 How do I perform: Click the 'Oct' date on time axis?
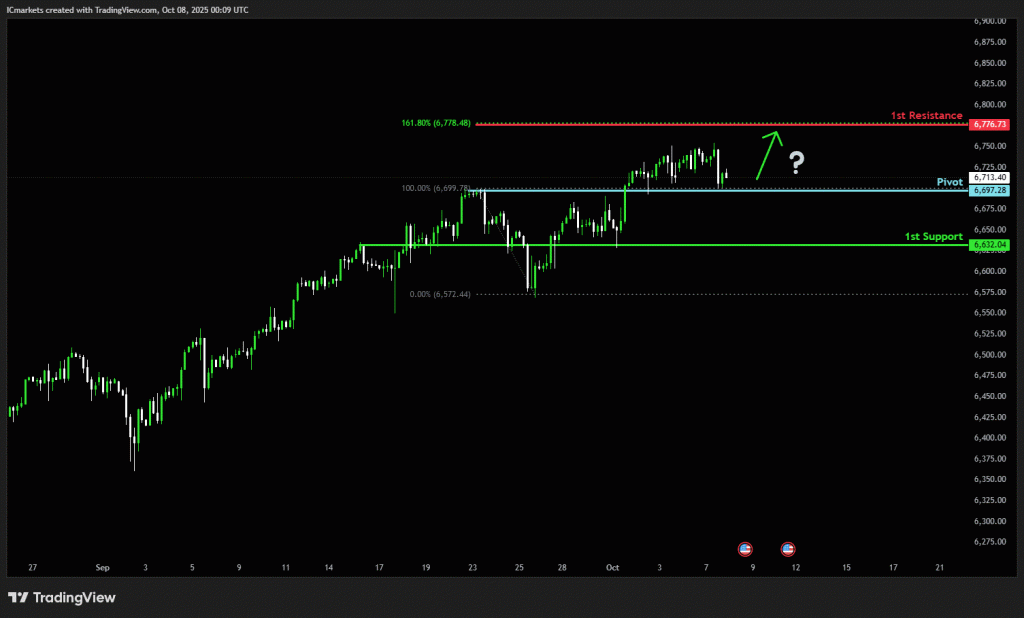612,567
